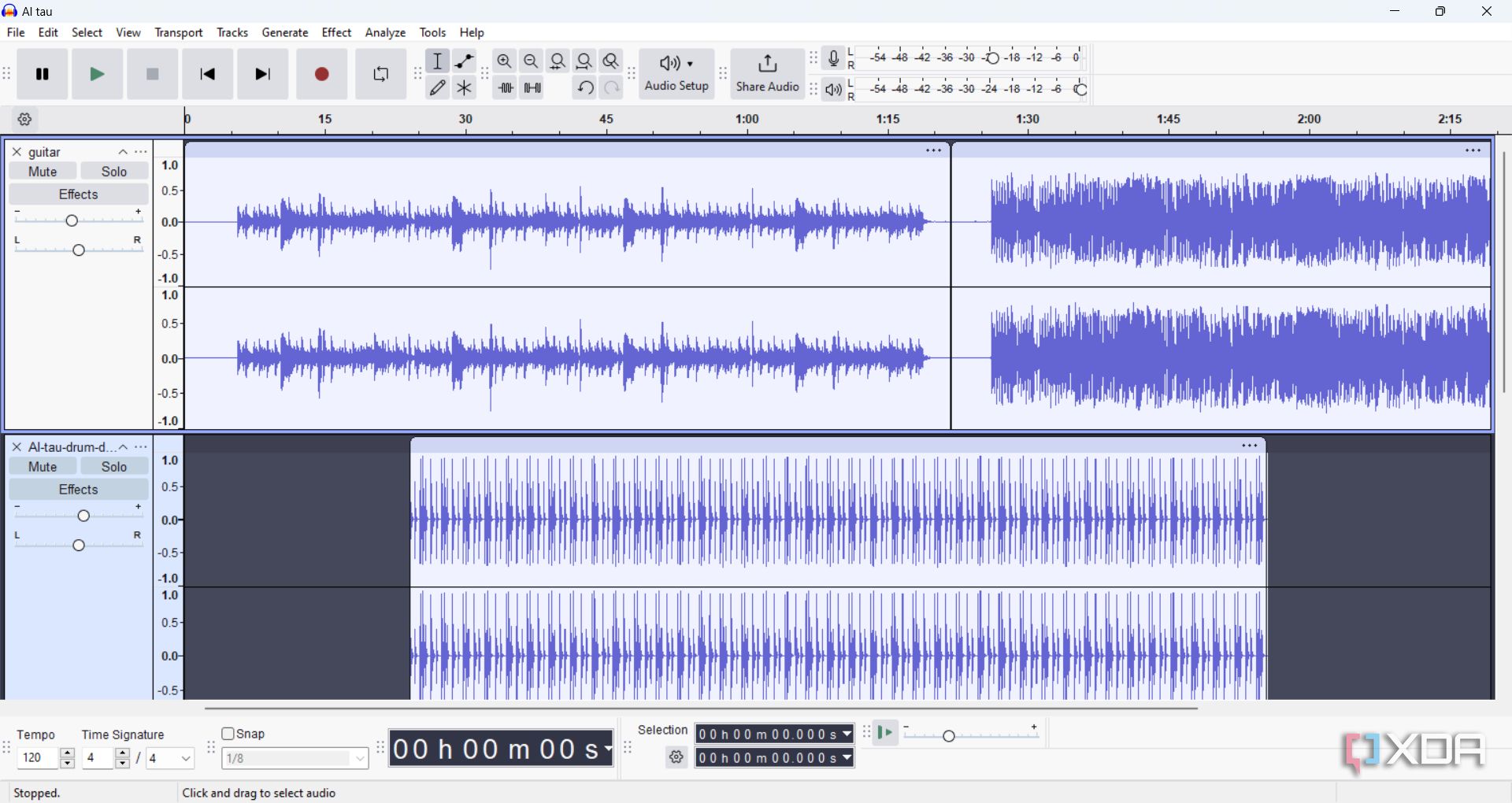Mute the guitar track
The height and width of the screenshot is (803, 1512).
(x=43, y=172)
